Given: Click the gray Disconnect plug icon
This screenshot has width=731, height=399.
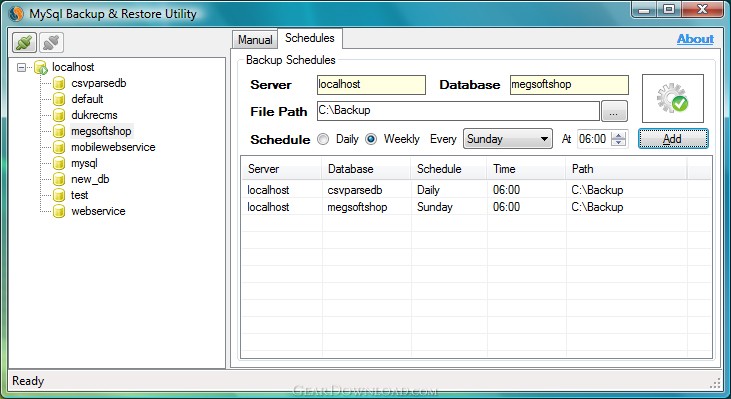Looking at the screenshot, I should [51, 43].
